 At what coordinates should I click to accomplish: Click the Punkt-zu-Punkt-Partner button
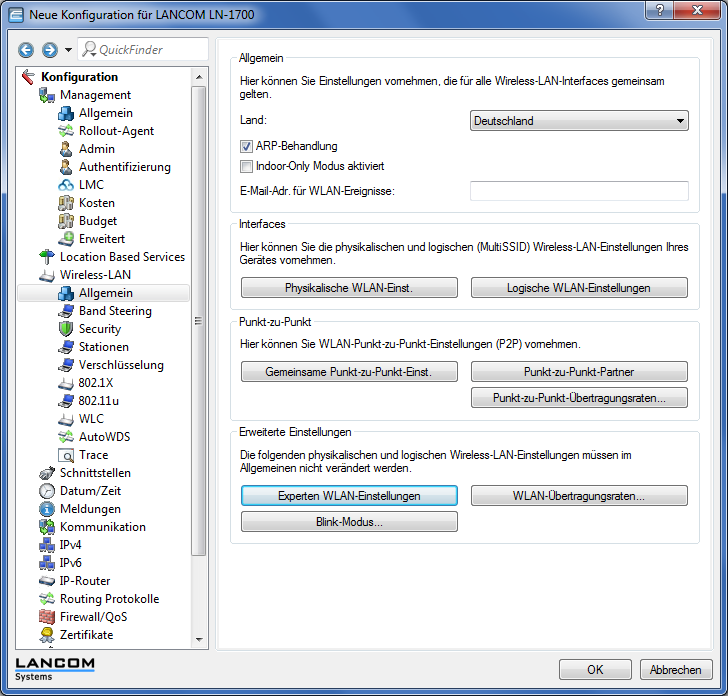579,372
